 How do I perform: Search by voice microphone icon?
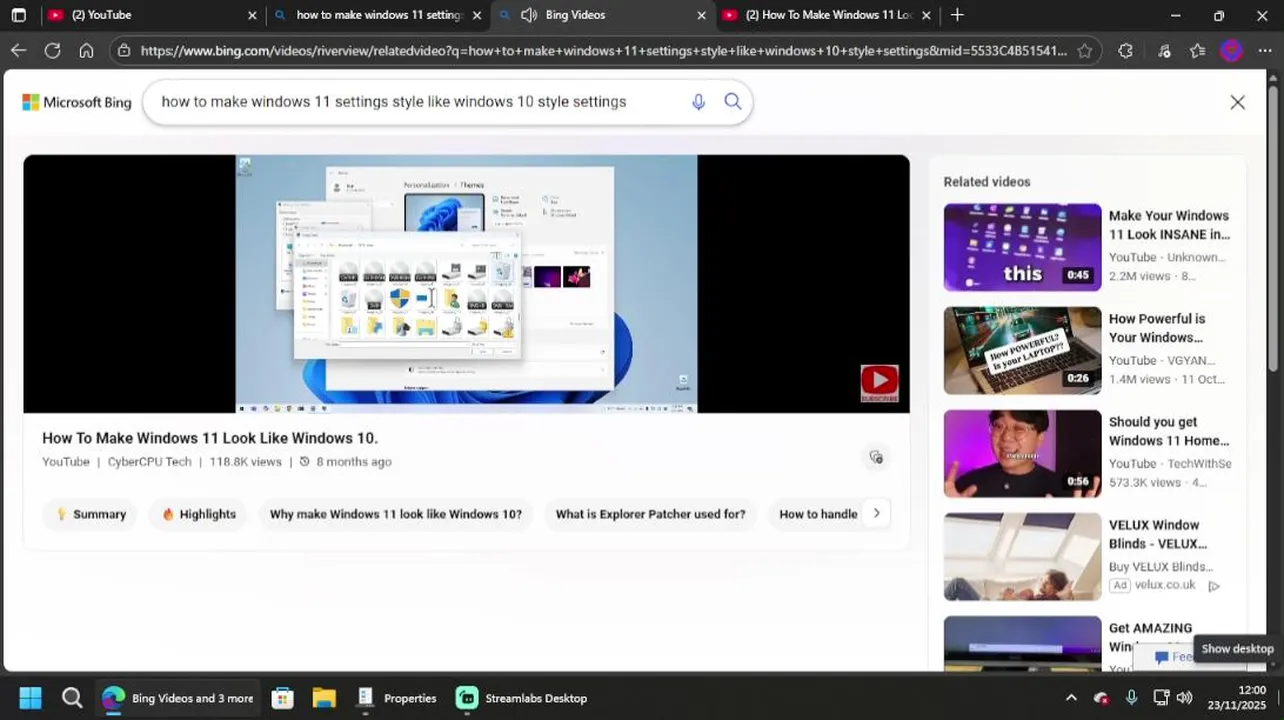(x=698, y=101)
